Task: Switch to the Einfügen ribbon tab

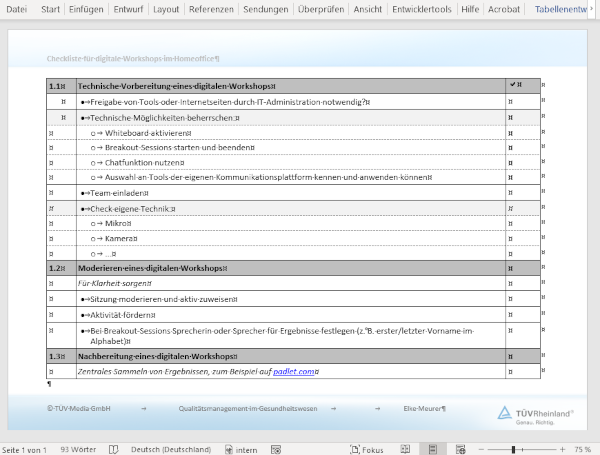Action: 87,8
